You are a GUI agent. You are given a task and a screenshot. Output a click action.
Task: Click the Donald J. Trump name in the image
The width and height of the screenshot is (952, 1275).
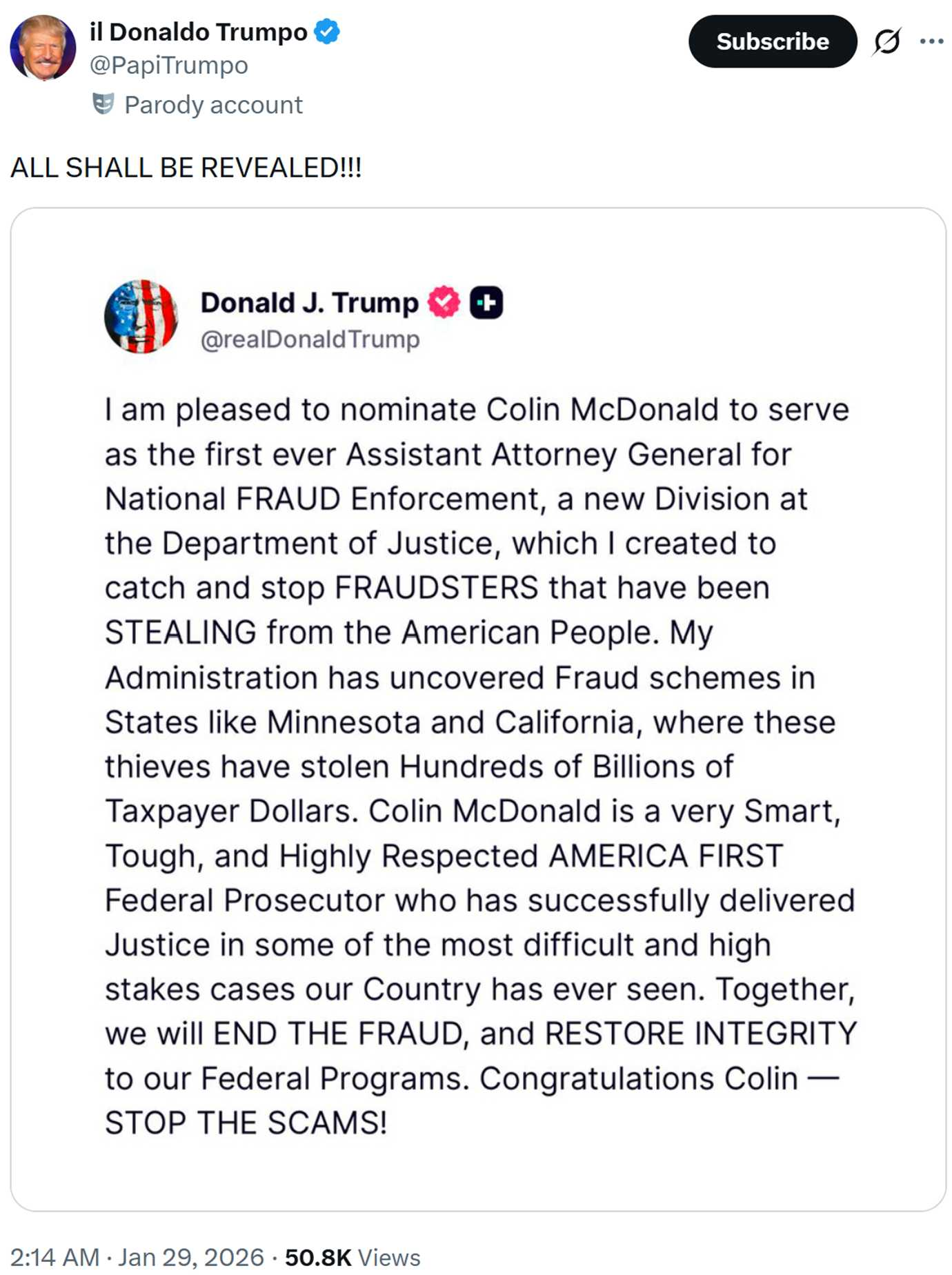309,303
